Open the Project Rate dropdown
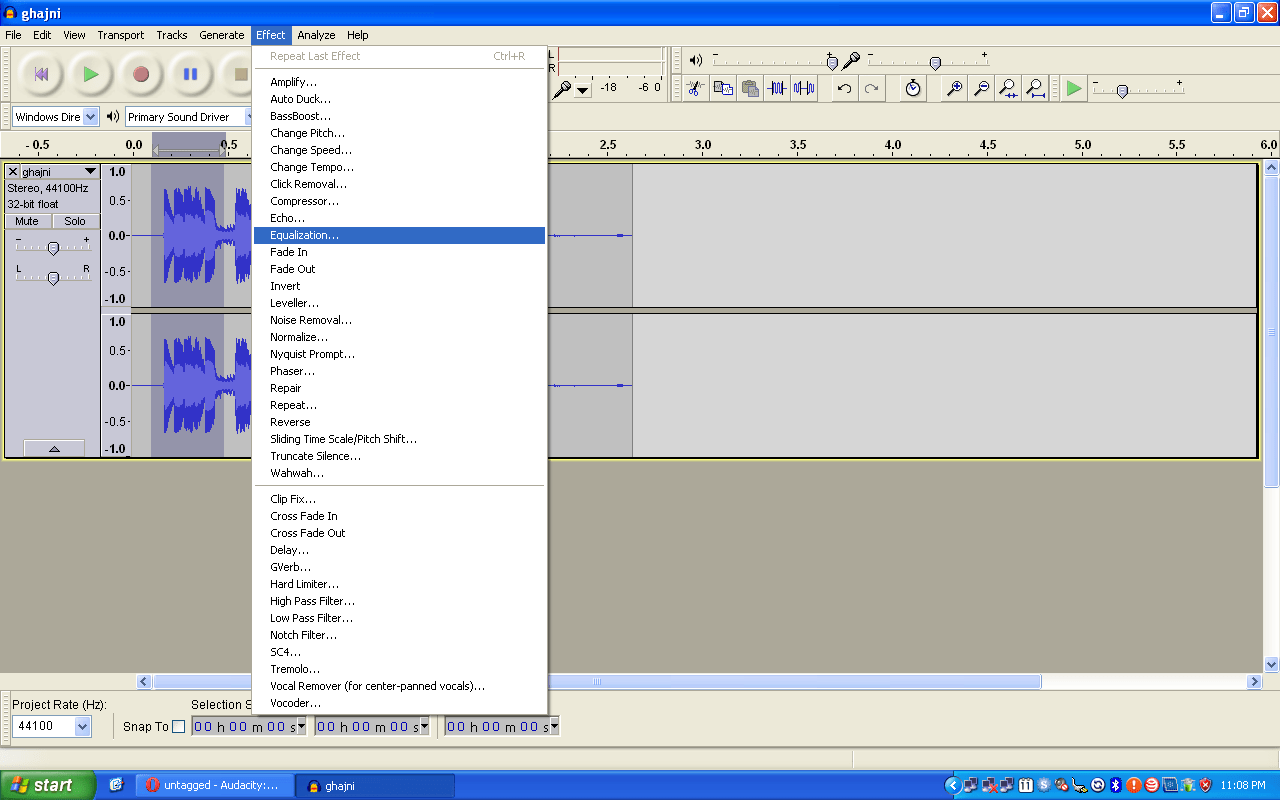Viewport: 1280px width, 800px height. [82, 726]
